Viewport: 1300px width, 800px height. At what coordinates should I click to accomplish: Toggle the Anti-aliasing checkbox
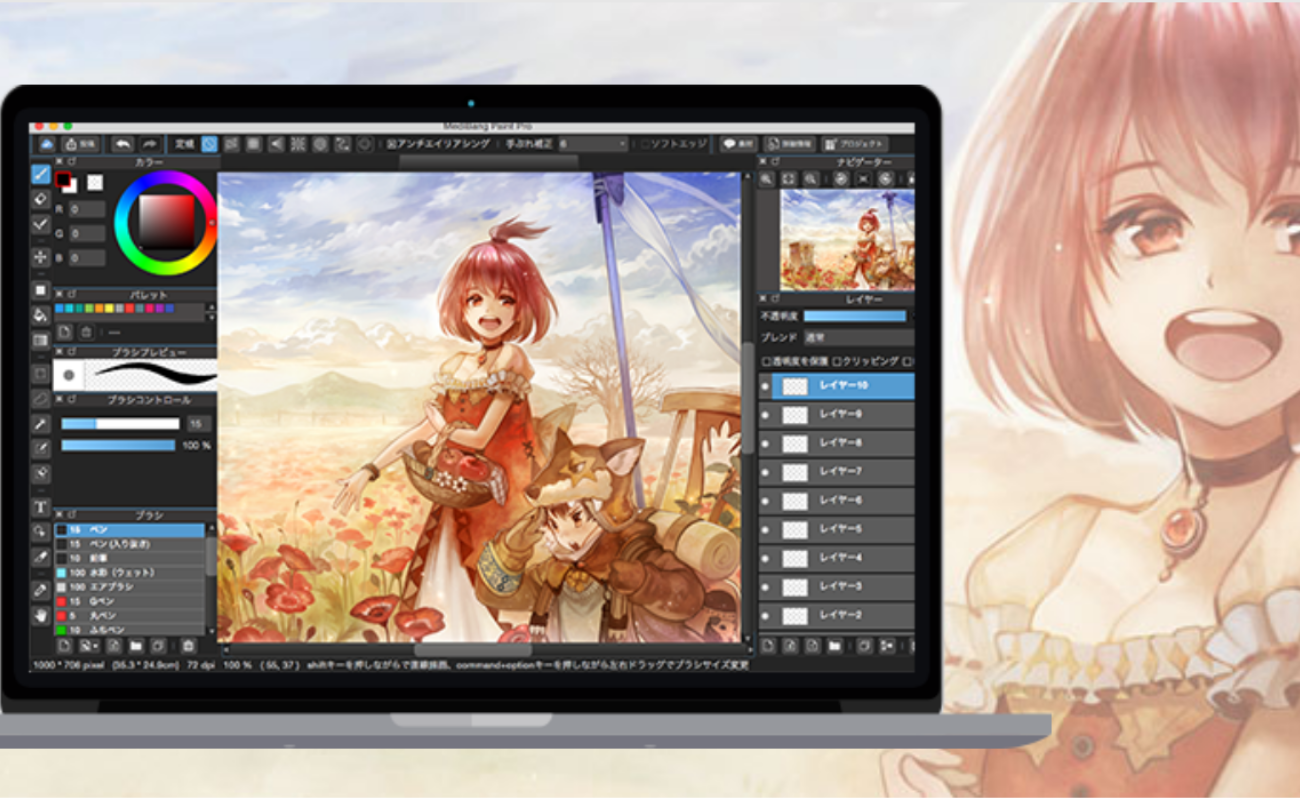tap(392, 144)
